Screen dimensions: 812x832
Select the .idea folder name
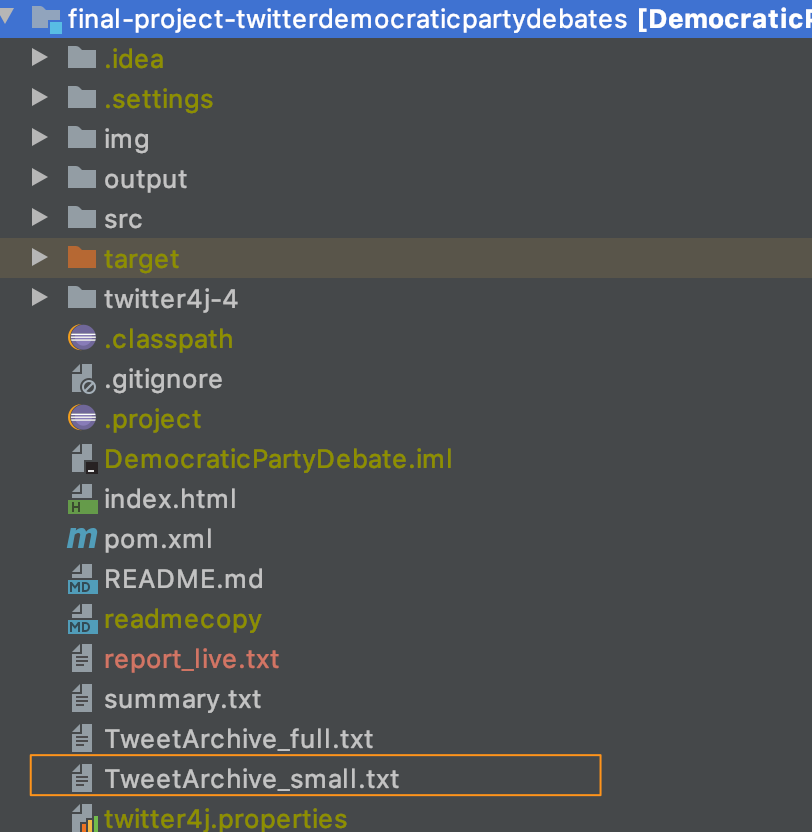(x=134, y=58)
